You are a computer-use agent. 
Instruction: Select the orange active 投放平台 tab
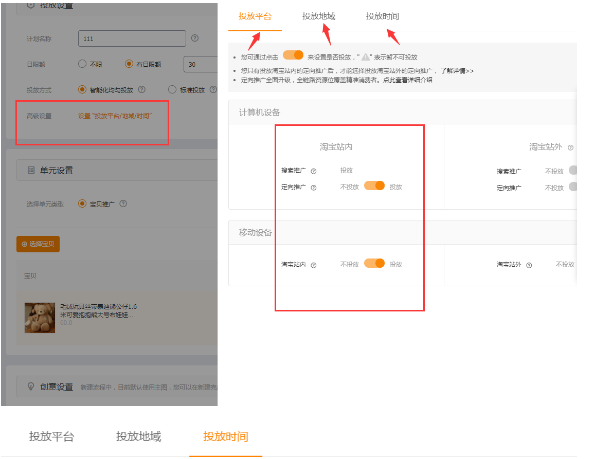(x=255, y=16)
